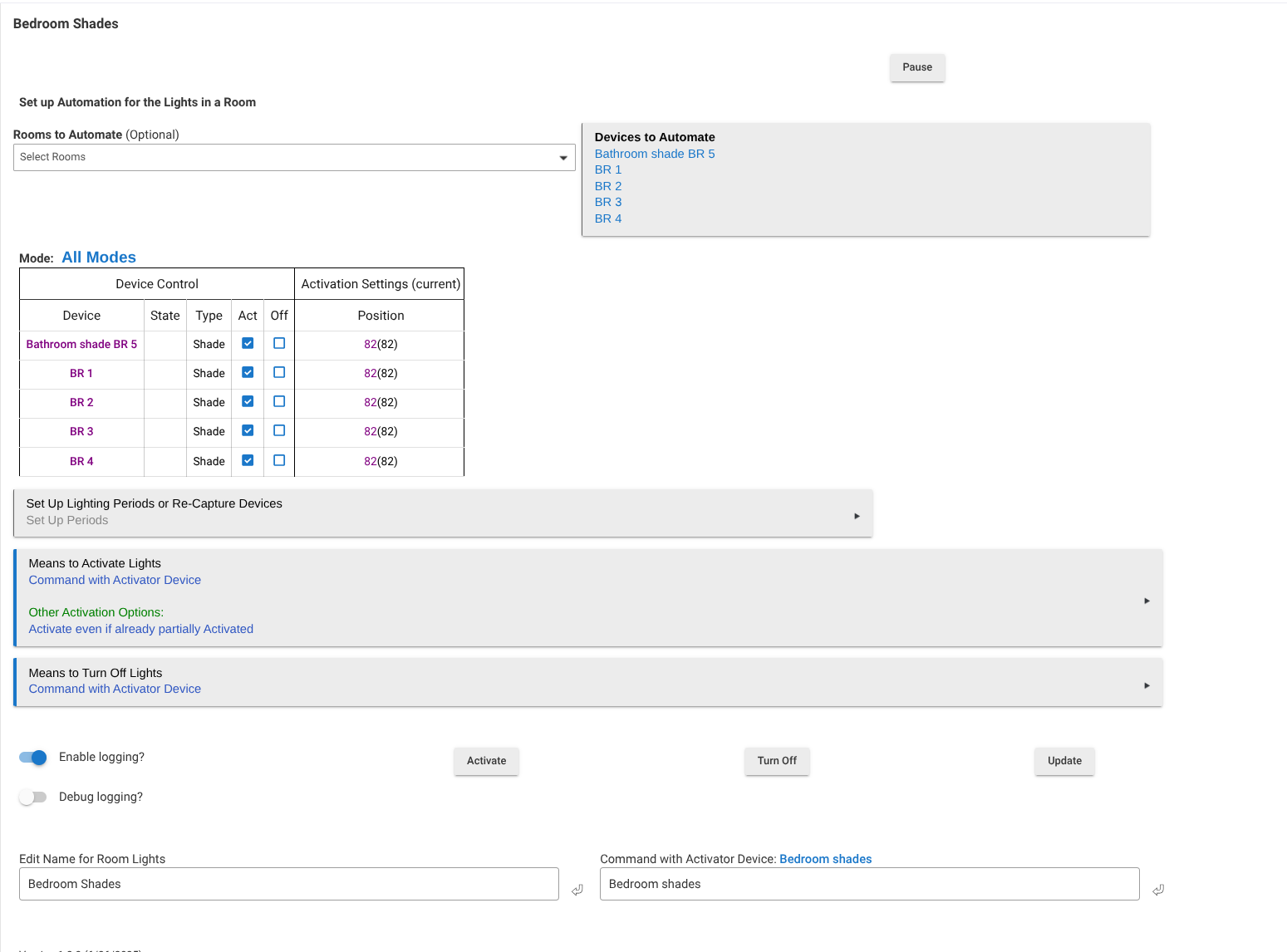Image resolution: width=1287 pixels, height=952 pixels.
Task: Turn on the Debug logging toggle
Action: pyautogui.click(x=33, y=797)
